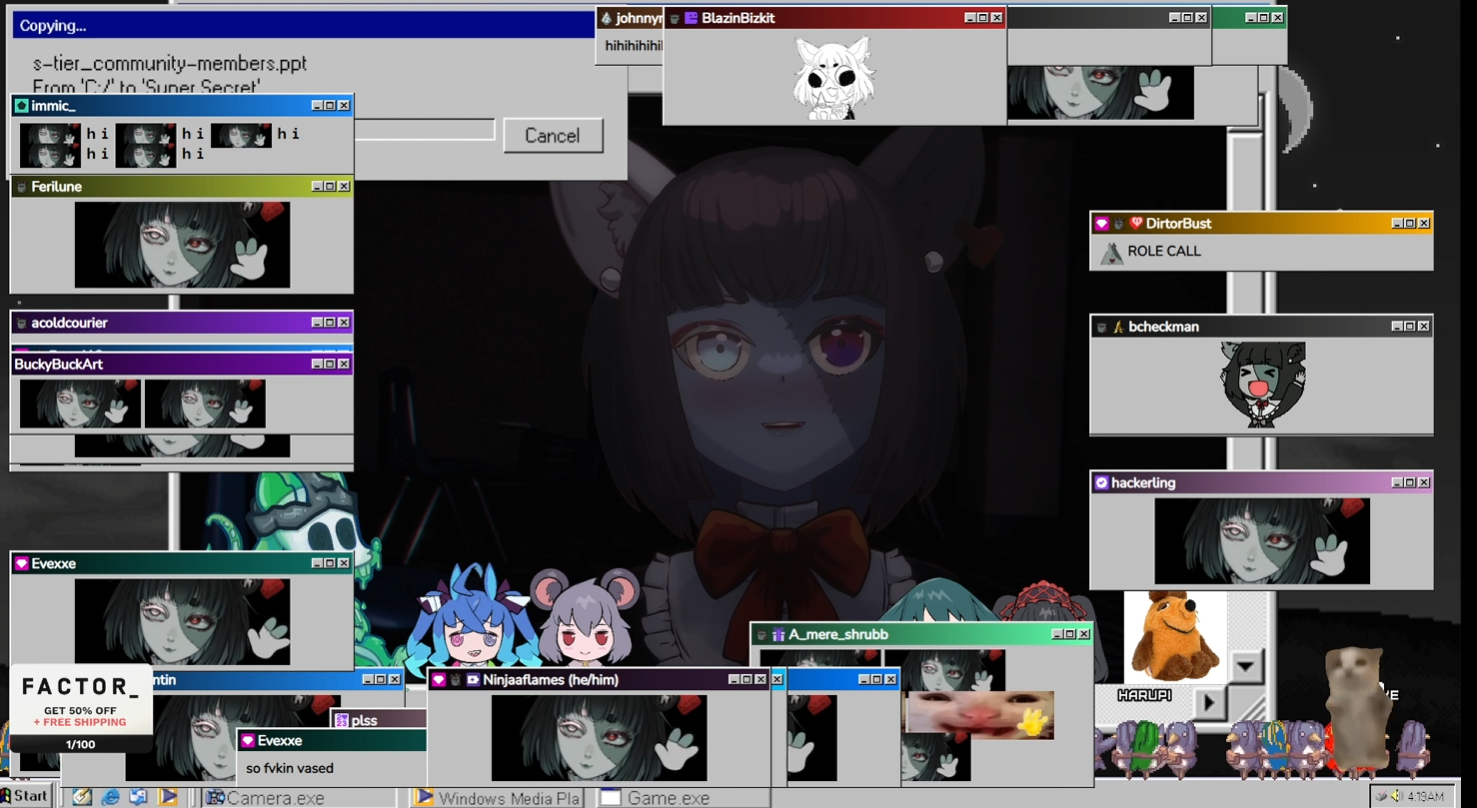Click the Copying dialog progress bar

(424, 130)
